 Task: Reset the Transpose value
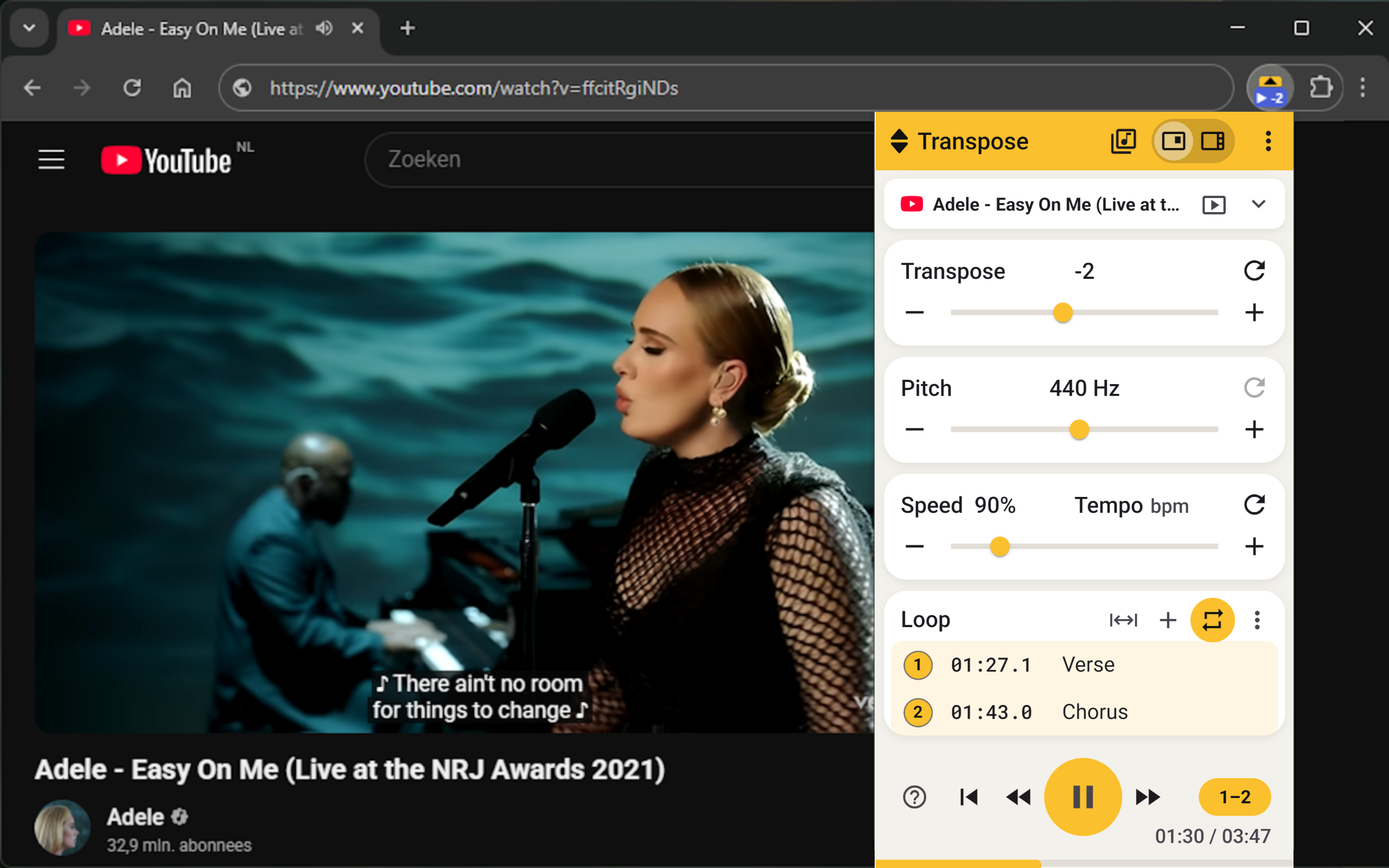(x=1254, y=271)
